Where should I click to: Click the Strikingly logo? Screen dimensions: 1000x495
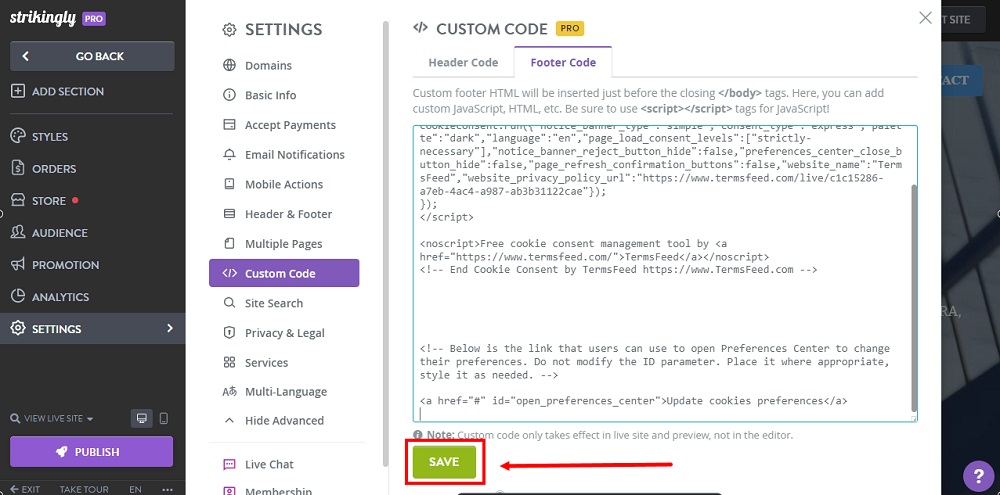tap(43, 18)
